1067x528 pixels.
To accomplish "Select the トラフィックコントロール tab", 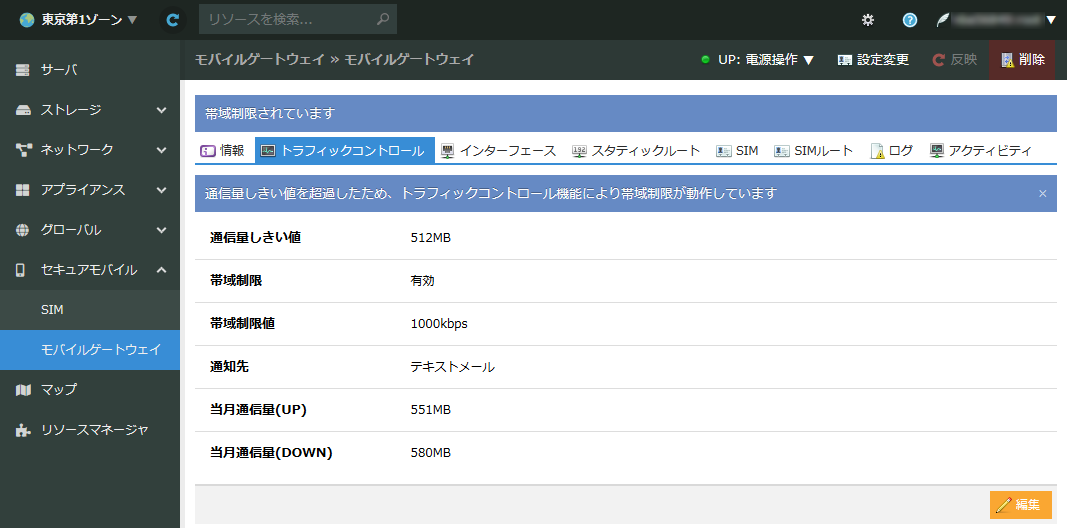I will pyautogui.click(x=344, y=150).
